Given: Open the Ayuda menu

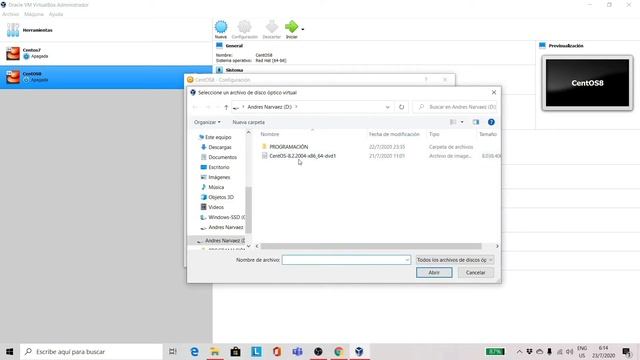Looking at the screenshot, I should tap(56, 14).
